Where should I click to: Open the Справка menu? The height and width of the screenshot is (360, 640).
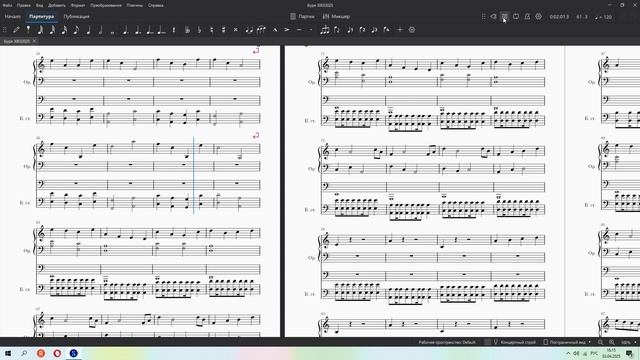click(156, 5)
